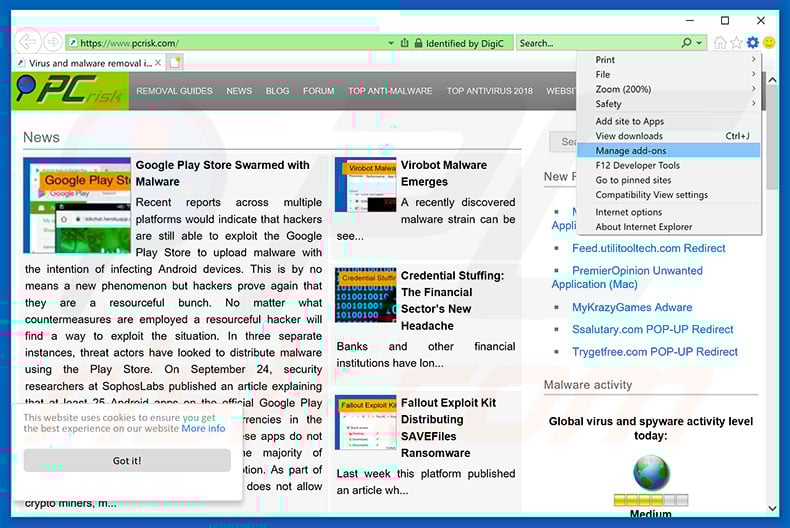Click the News section heading
The height and width of the screenshot is (528, 790).
pos(41,137)
